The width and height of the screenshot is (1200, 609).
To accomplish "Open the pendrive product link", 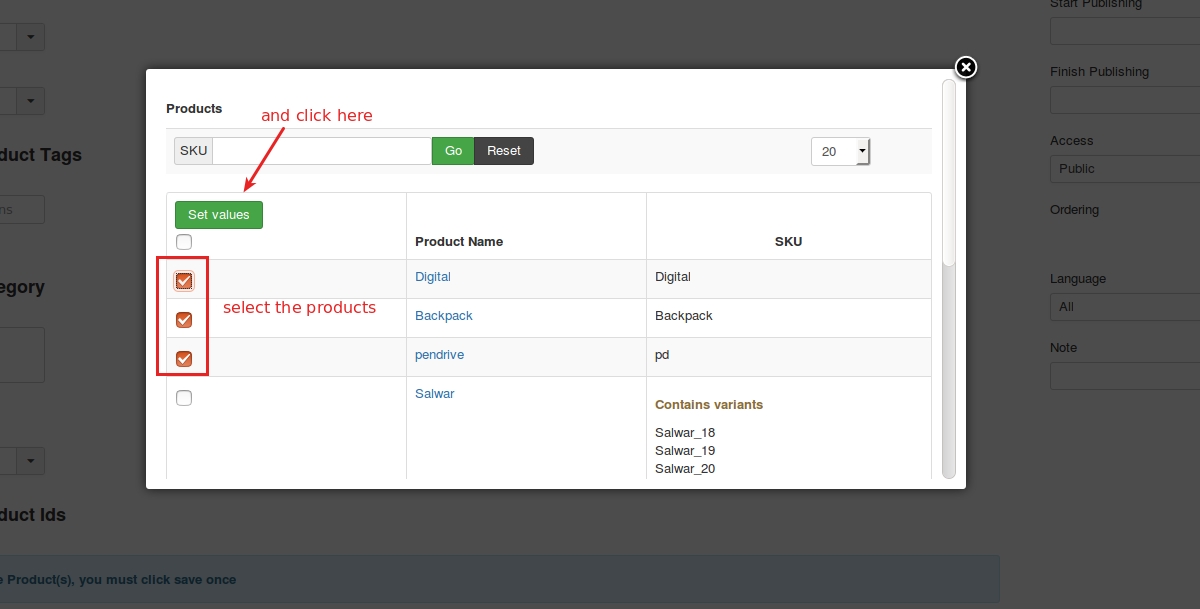I will (440, 355).
